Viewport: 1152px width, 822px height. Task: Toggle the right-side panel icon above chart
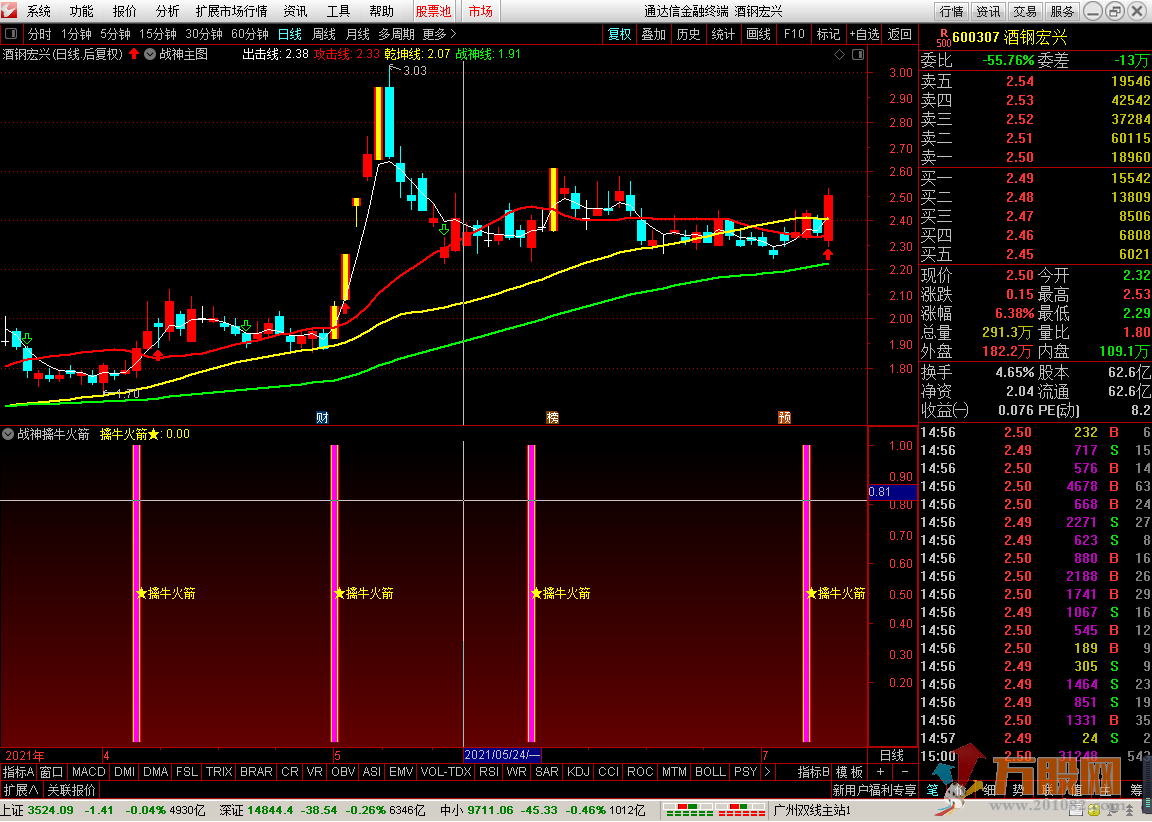(857, 54)
